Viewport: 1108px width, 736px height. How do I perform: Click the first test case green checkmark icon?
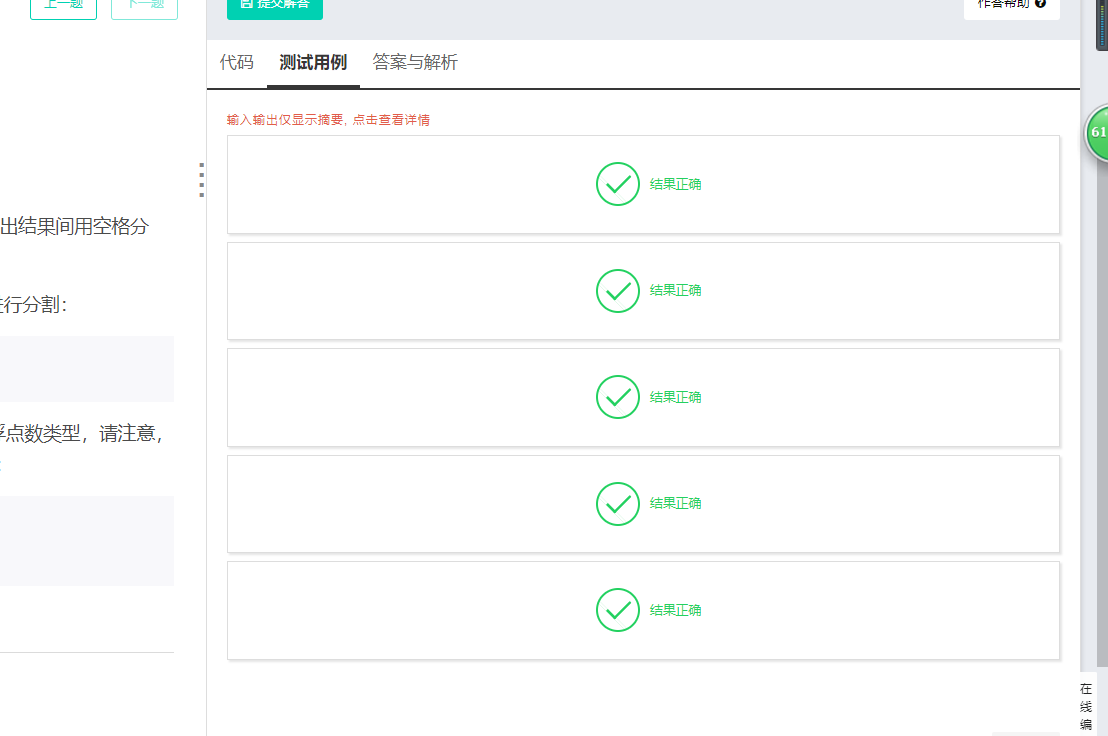coord(618,184)
